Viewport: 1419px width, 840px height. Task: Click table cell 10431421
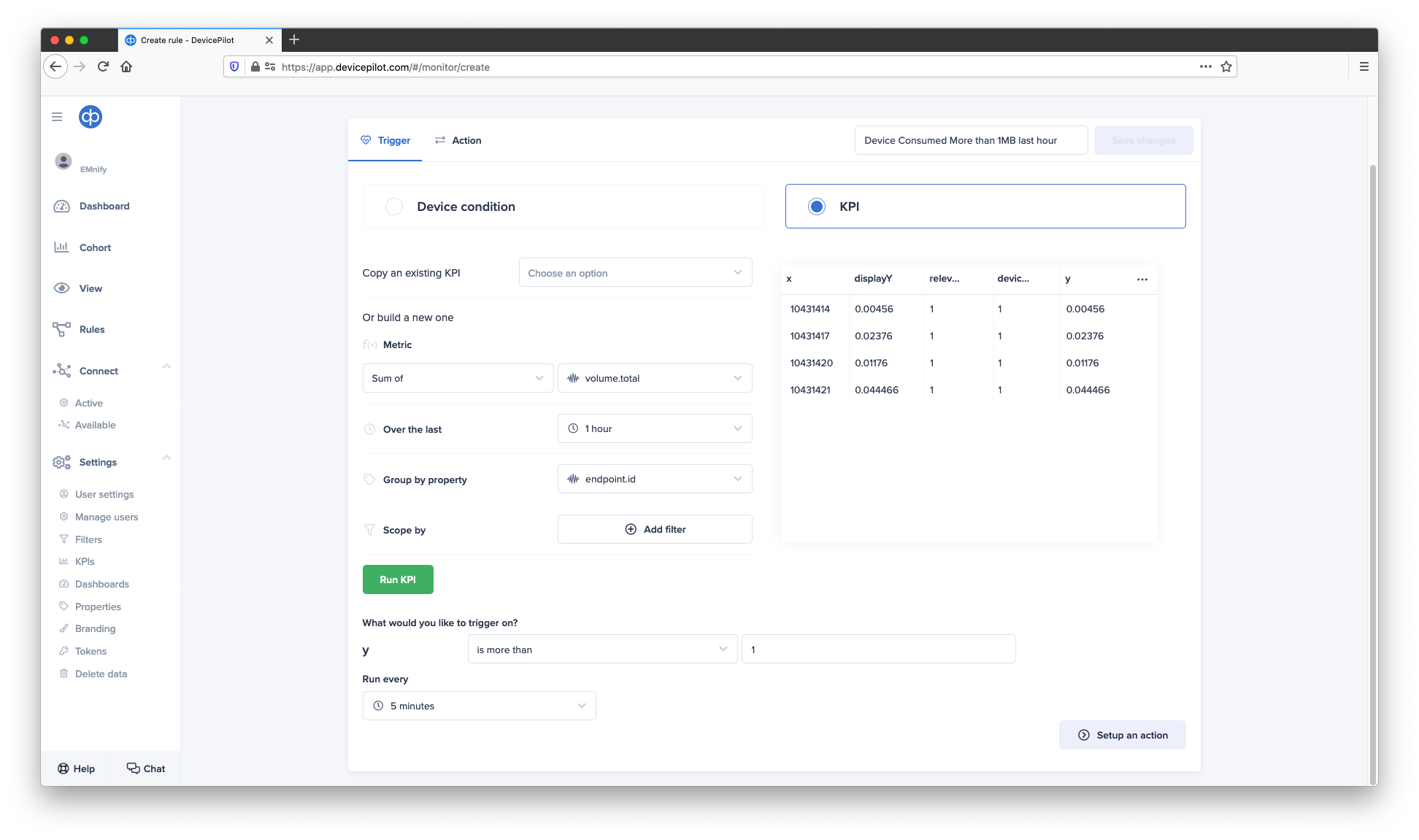pos(810,390)
